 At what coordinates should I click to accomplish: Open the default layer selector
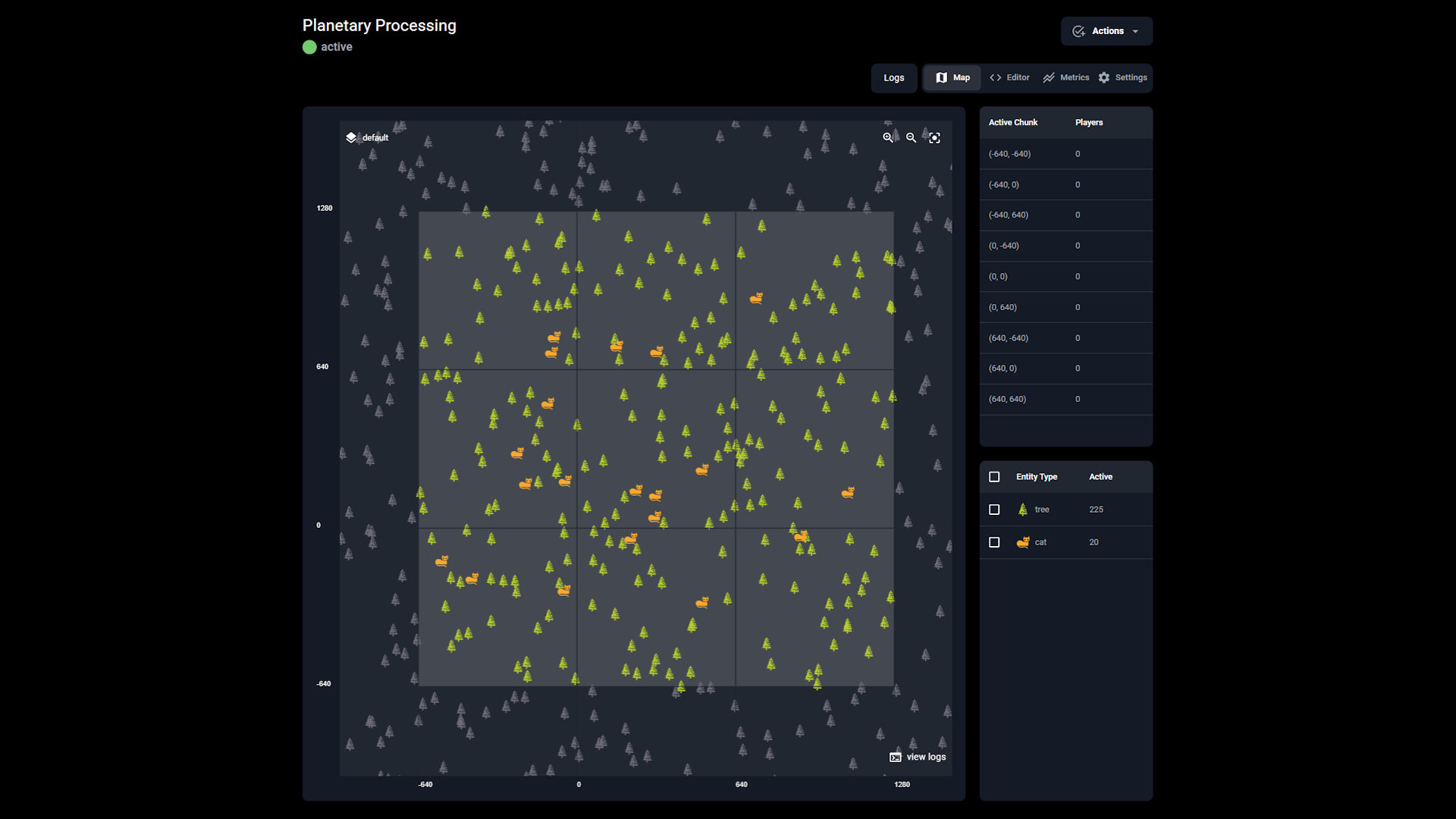(375, 138)
